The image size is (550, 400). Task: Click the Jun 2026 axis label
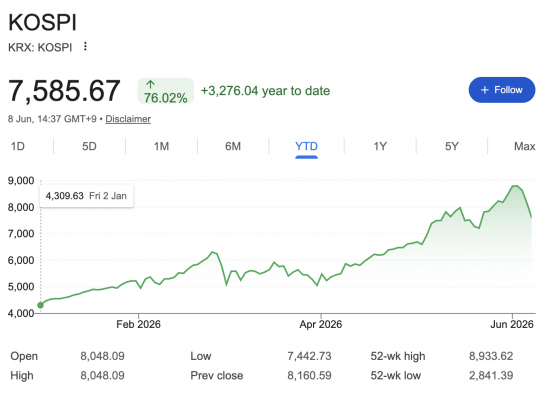pyautogui.click(x=512, y=324)
